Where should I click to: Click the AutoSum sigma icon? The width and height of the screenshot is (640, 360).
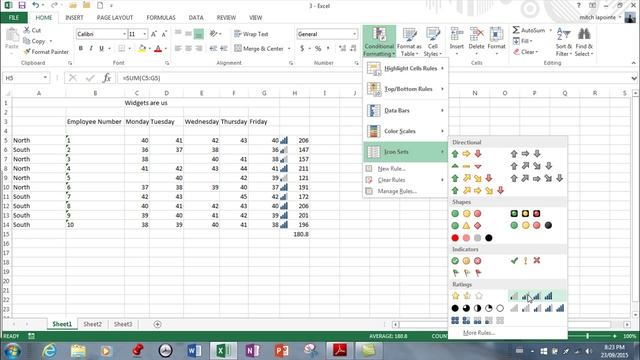[x=516, y=30]
